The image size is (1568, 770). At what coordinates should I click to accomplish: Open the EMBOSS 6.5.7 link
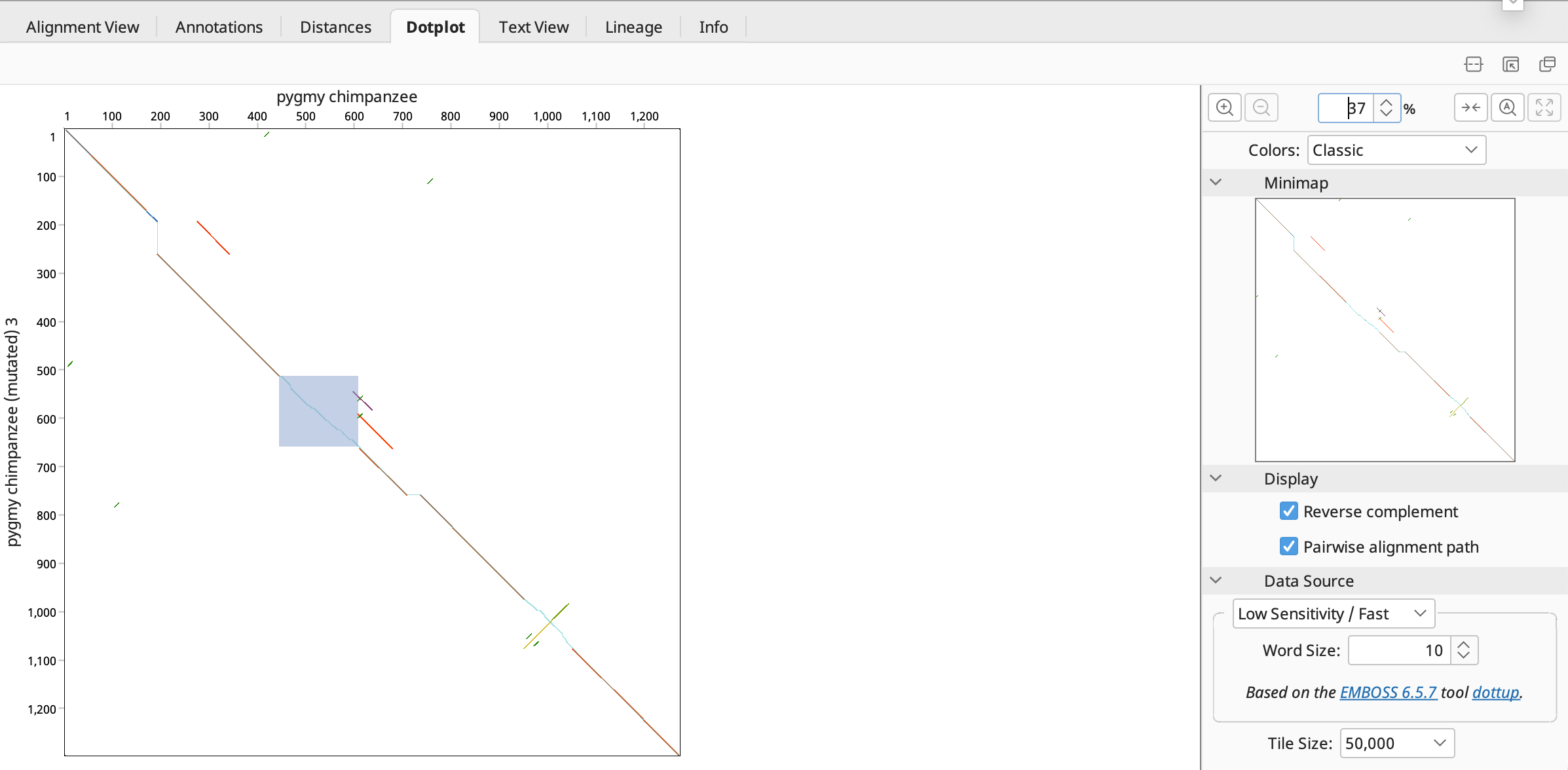coord(1388,693)
